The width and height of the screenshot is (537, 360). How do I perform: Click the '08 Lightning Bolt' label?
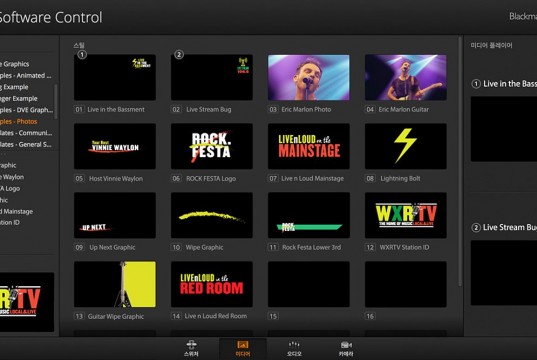pyautogui.click(x=393, y=178)
